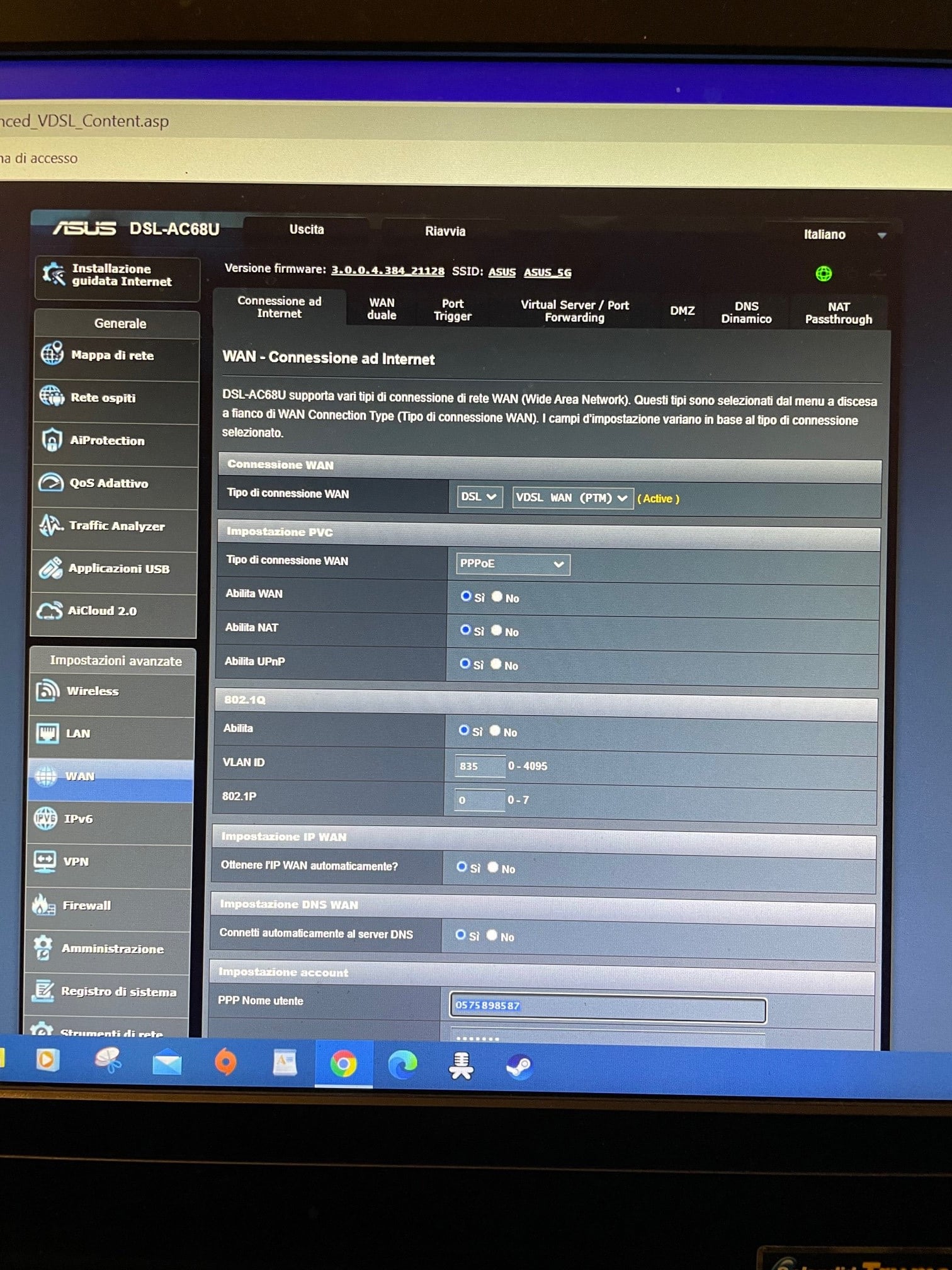Choose Sì for 802.1Q Abilita
This screenshot has height=1270, width=952.
[x=463, y=730]
